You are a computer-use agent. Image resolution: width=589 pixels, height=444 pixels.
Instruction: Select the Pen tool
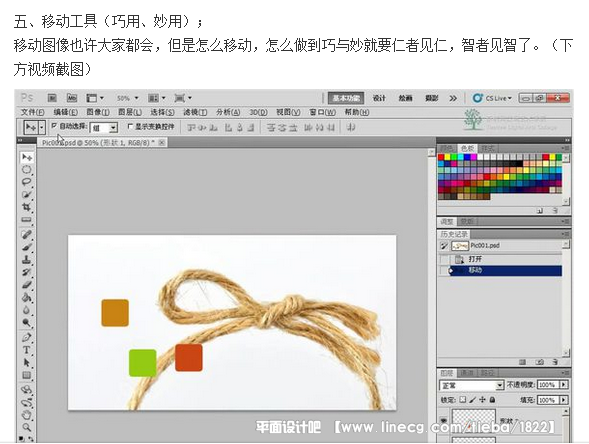click(x=27, y=337)
